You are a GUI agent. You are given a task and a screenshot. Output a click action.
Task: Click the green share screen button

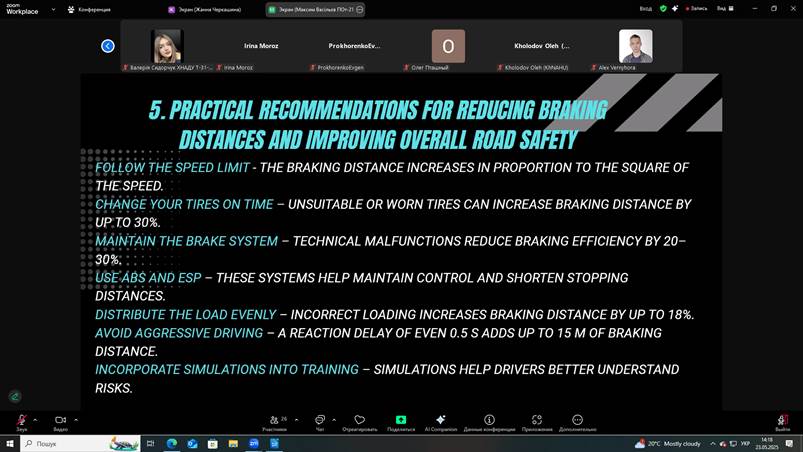(x=401, y=421)
